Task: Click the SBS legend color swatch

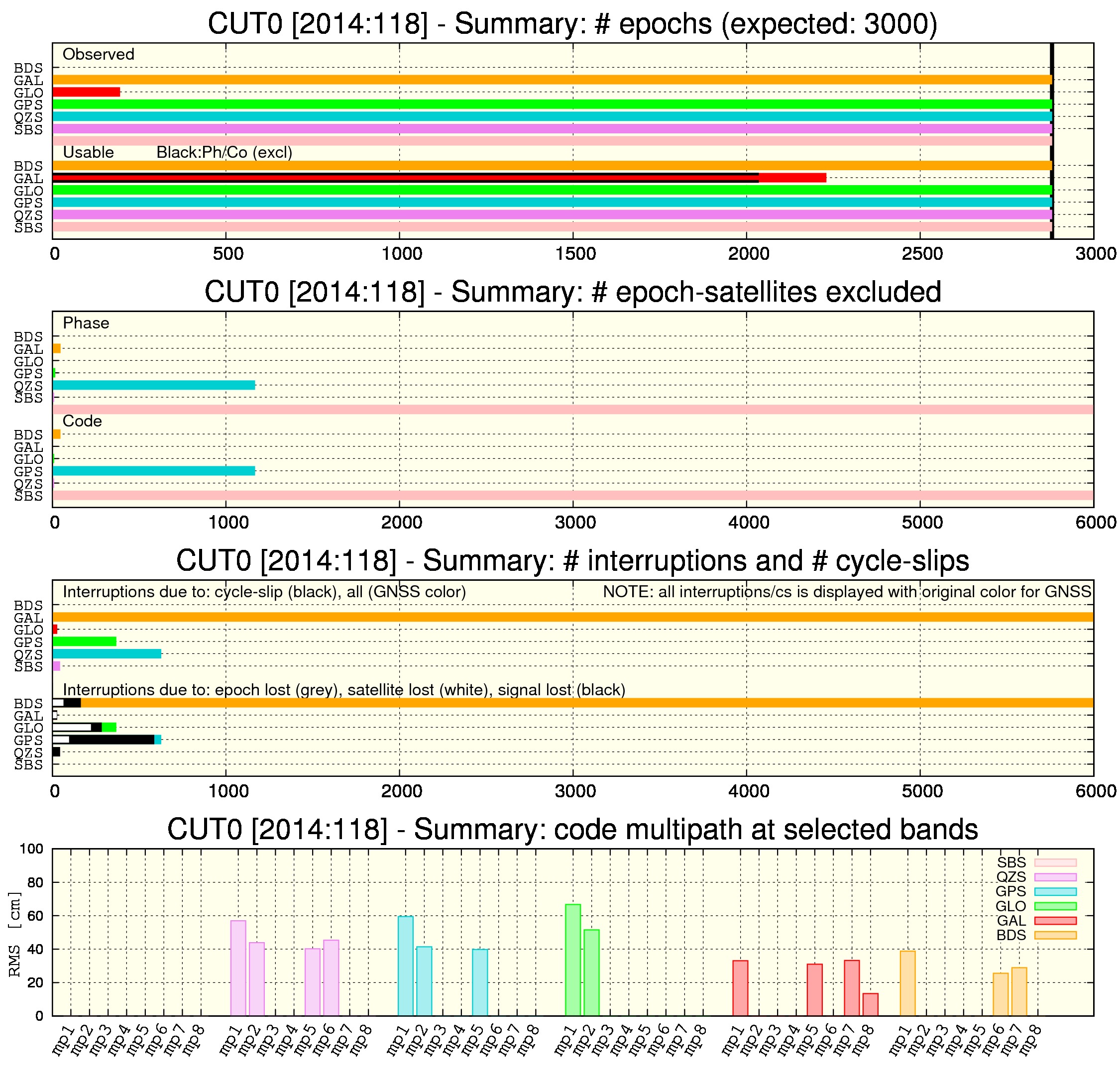Action: pyautogui.click(x=1055, y=862)
